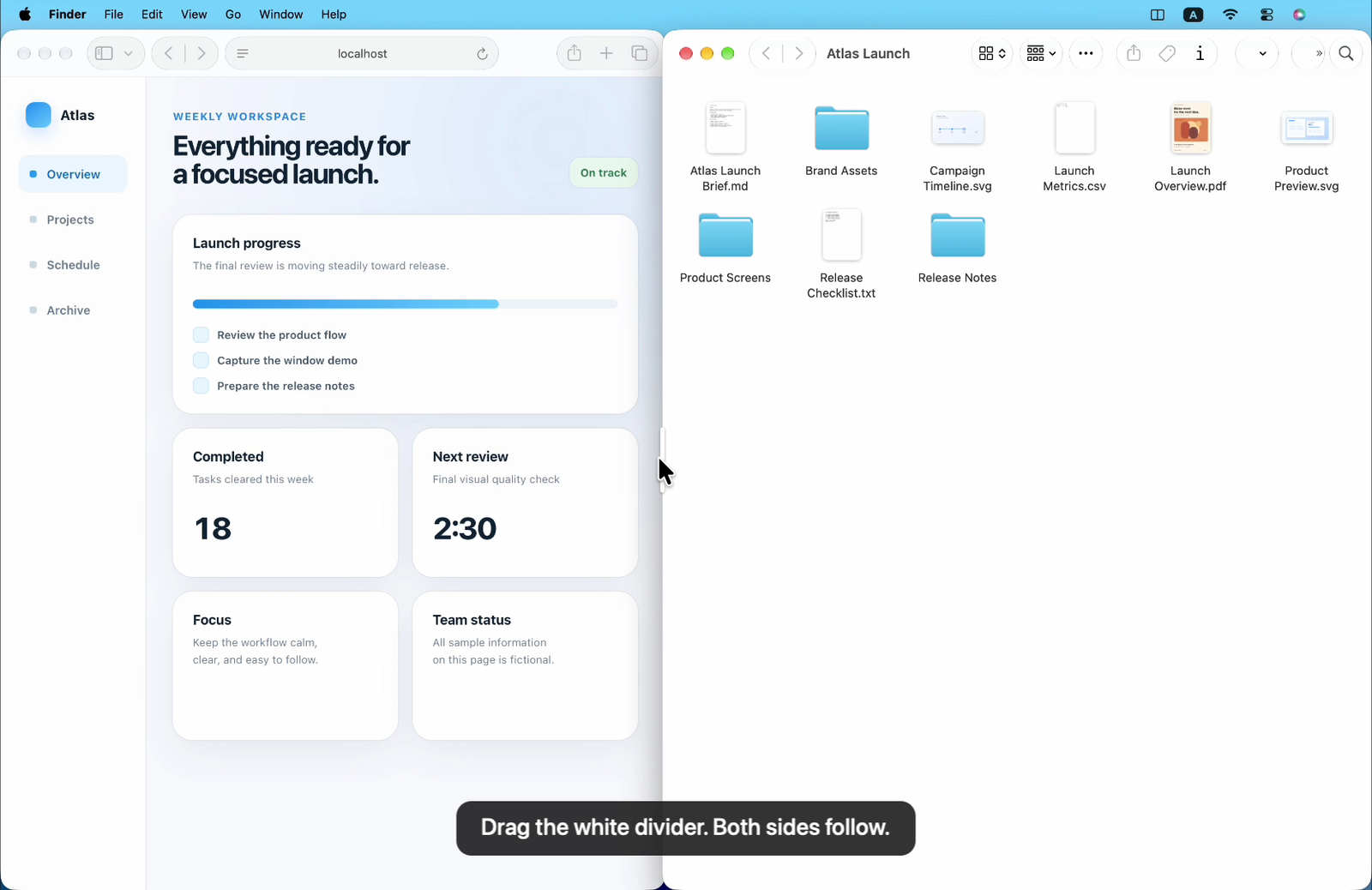This screenshot has height=890, width=1372.
Task: Go forward in the Safari window
Action: [x=202, y=53]
